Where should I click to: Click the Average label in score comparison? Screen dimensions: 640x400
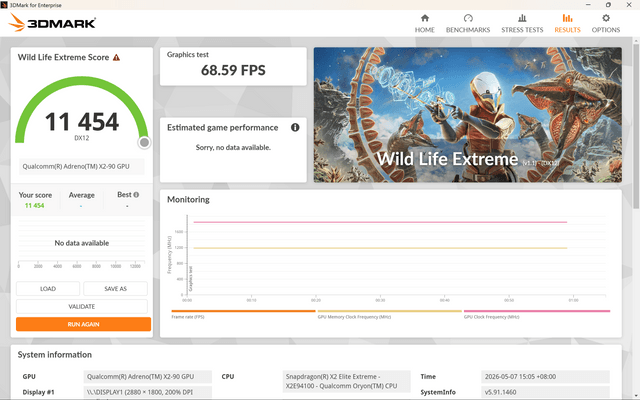click(82, 195)
